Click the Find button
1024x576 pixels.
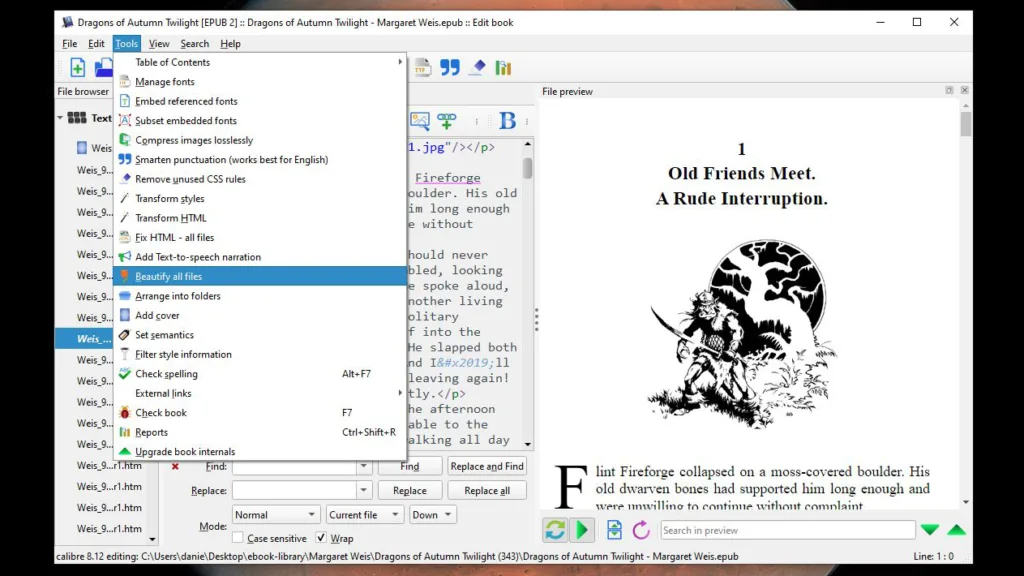point(410,465)
